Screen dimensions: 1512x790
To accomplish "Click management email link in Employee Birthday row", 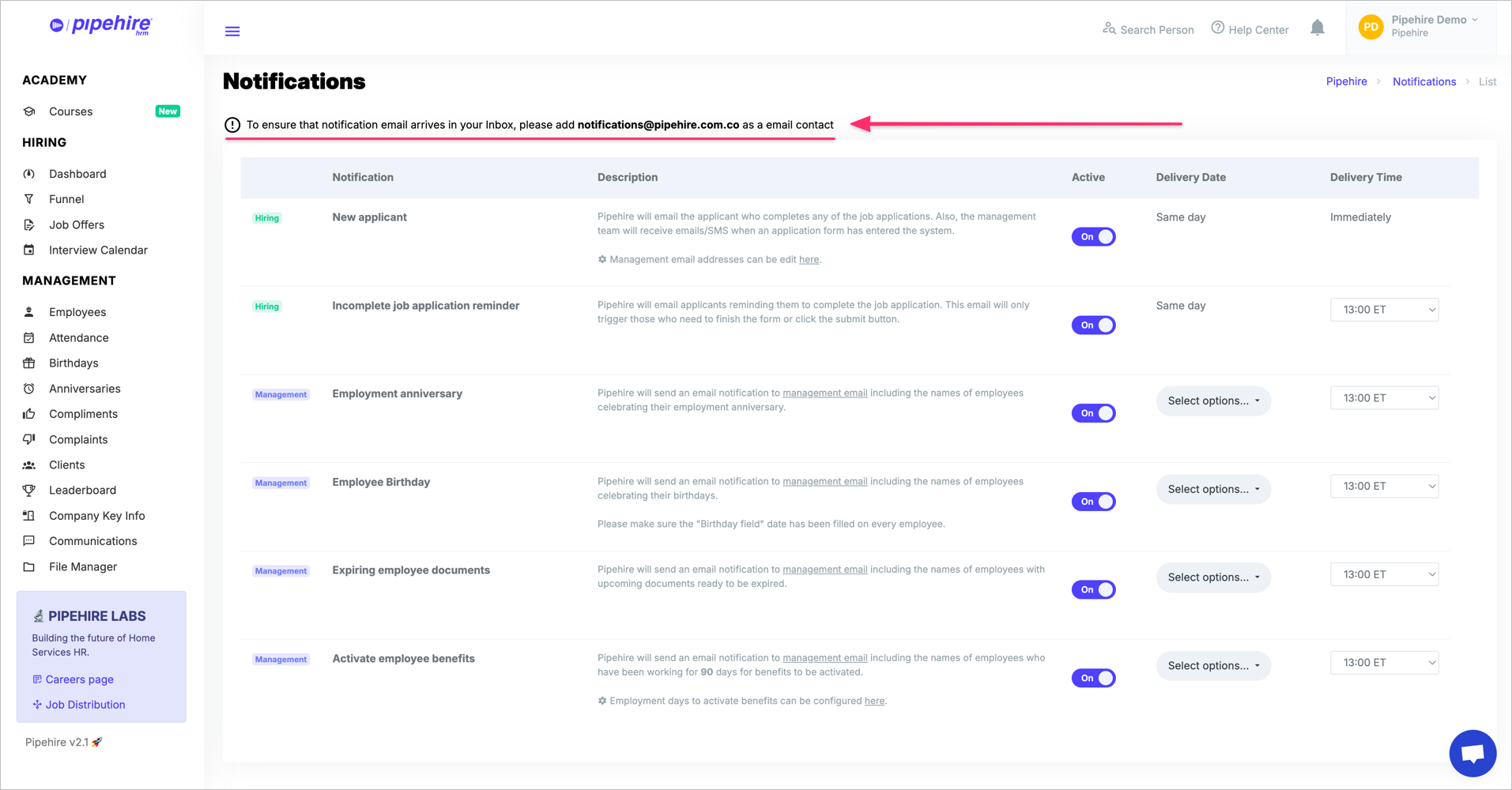I will point(824,481).
